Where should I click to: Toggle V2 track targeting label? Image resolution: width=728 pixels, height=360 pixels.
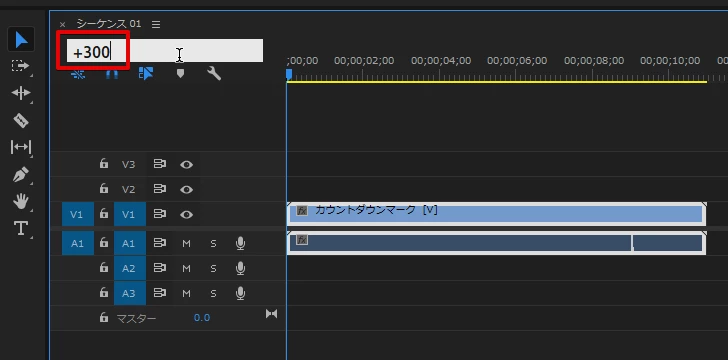click(129, 190)
